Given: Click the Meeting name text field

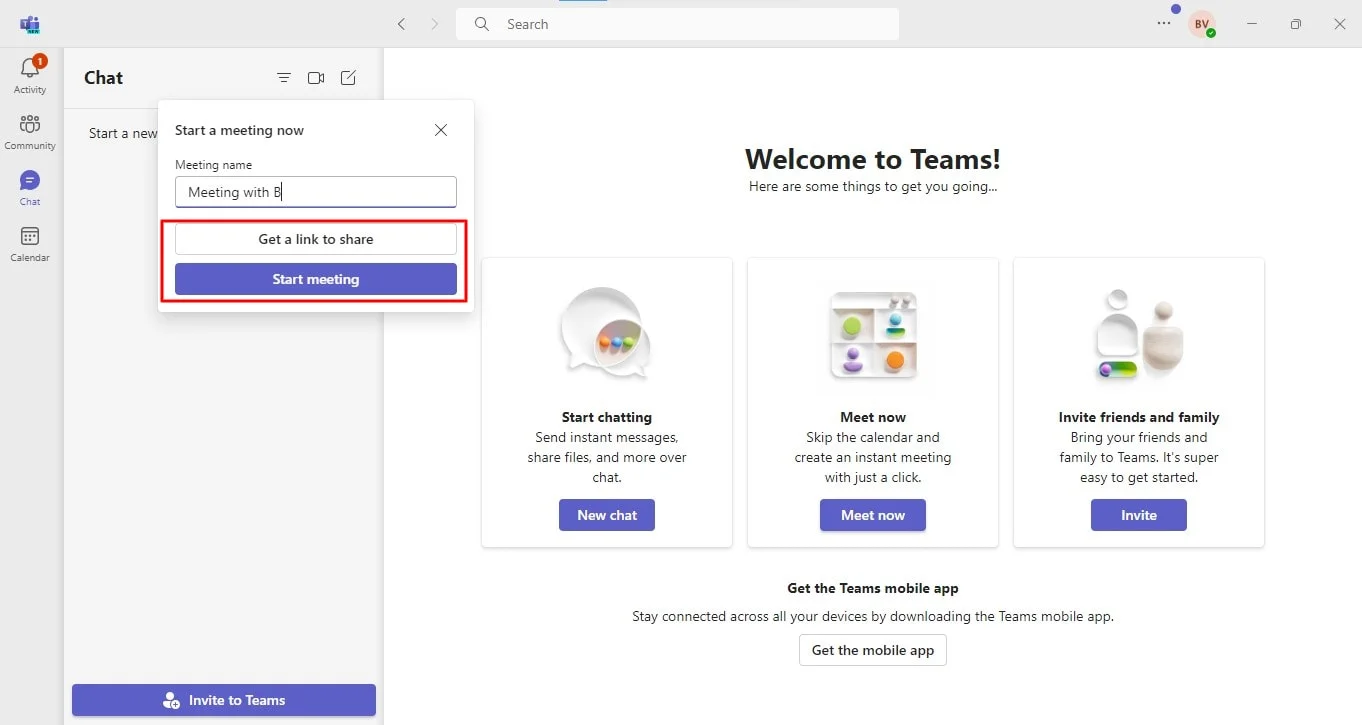Looking at the screenshot, I should click(x=316, y=192).
